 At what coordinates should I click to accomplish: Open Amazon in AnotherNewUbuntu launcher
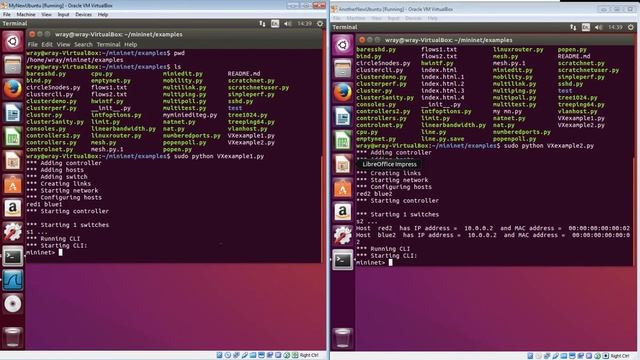343,212
